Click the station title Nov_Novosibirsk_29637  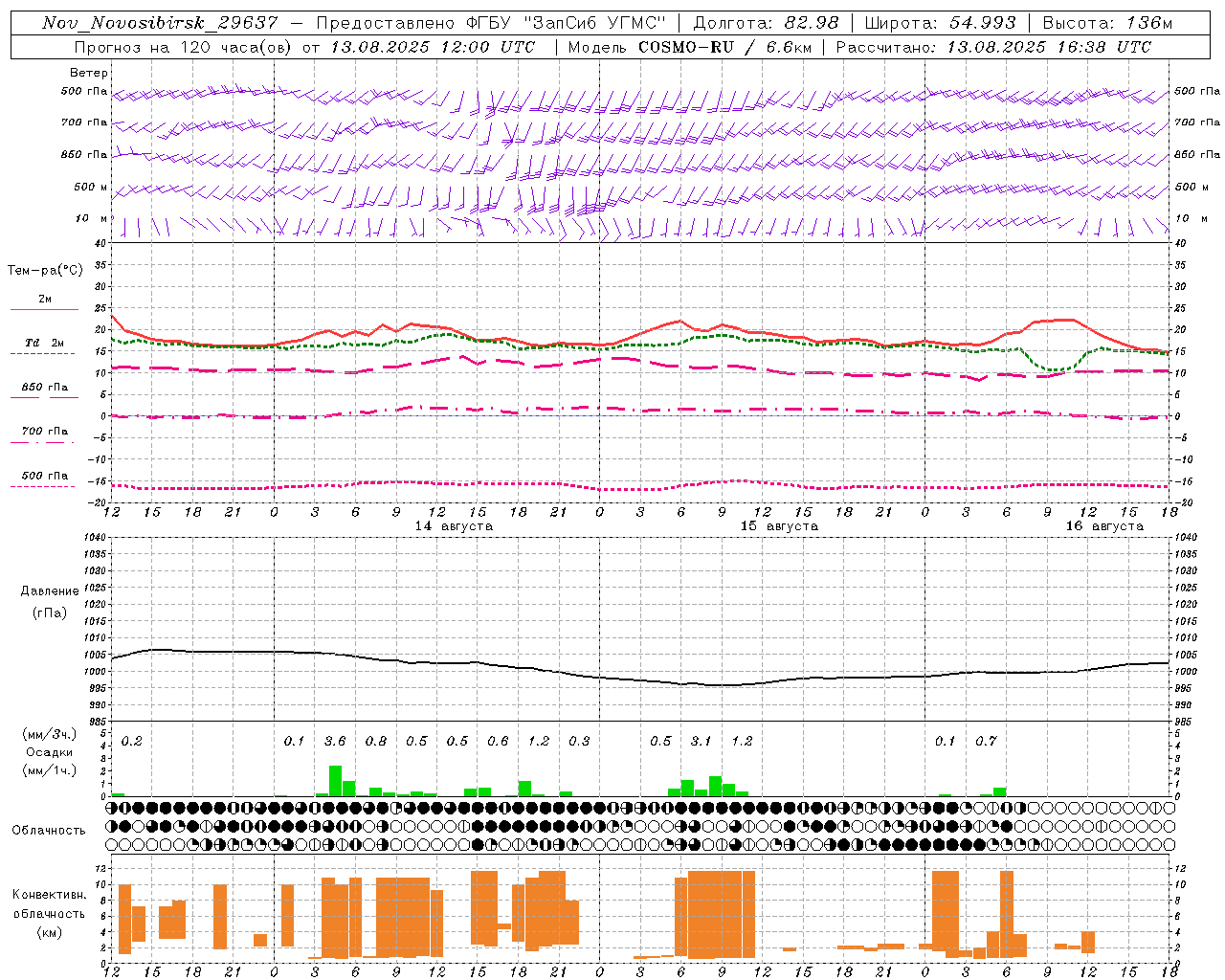point(160,23)
